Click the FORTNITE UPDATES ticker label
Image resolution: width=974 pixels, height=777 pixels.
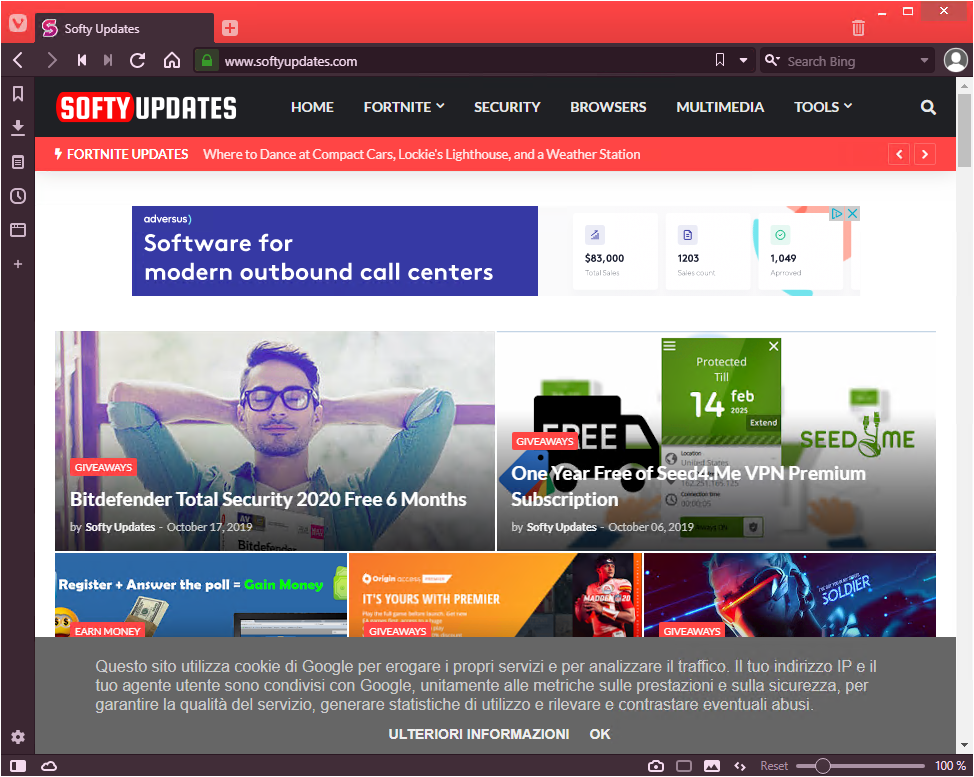click(x=122, y=154)
